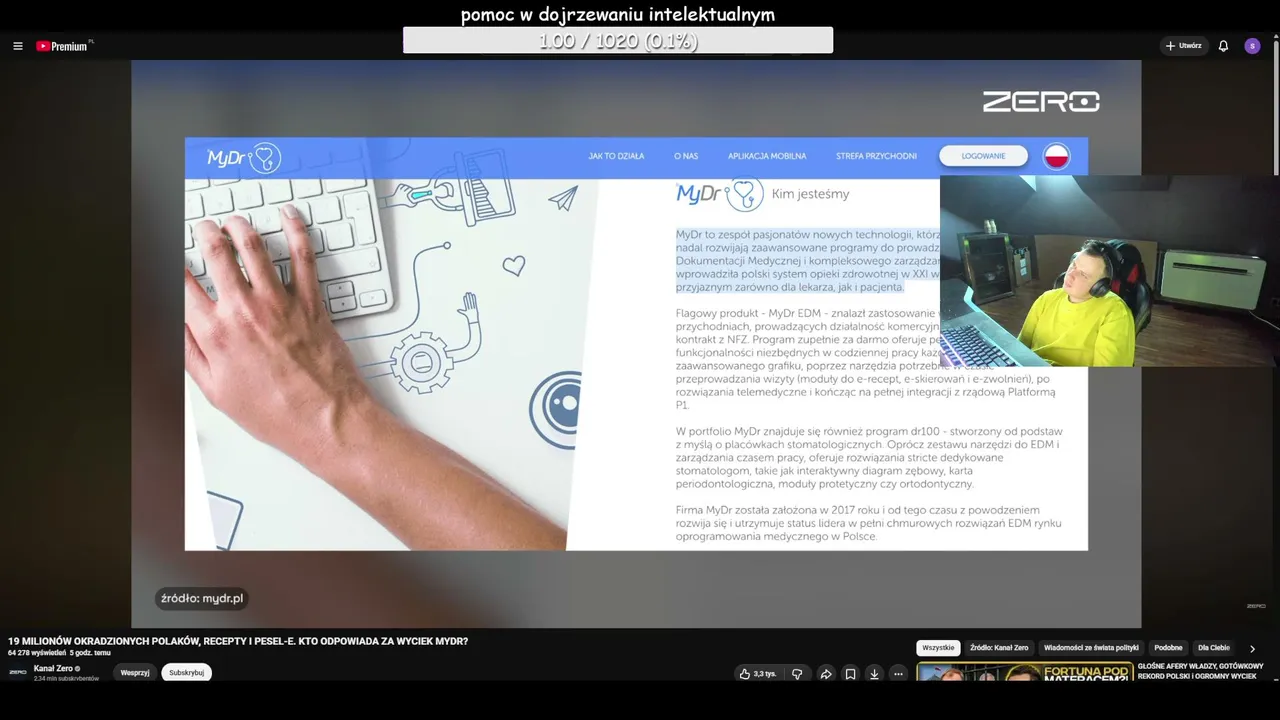Click the 64 278 wyświetleń view count
1280x720 pixels.
(36, 653)
